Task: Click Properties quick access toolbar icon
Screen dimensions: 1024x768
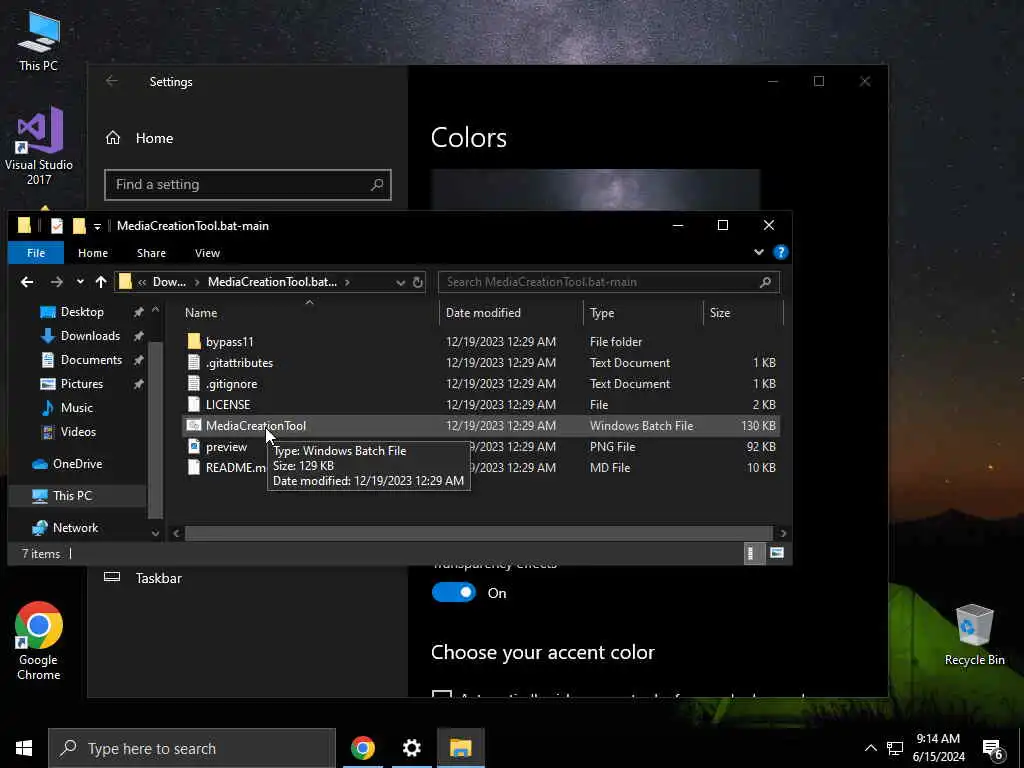Action: pyautogui.click(x=57, y=226)
